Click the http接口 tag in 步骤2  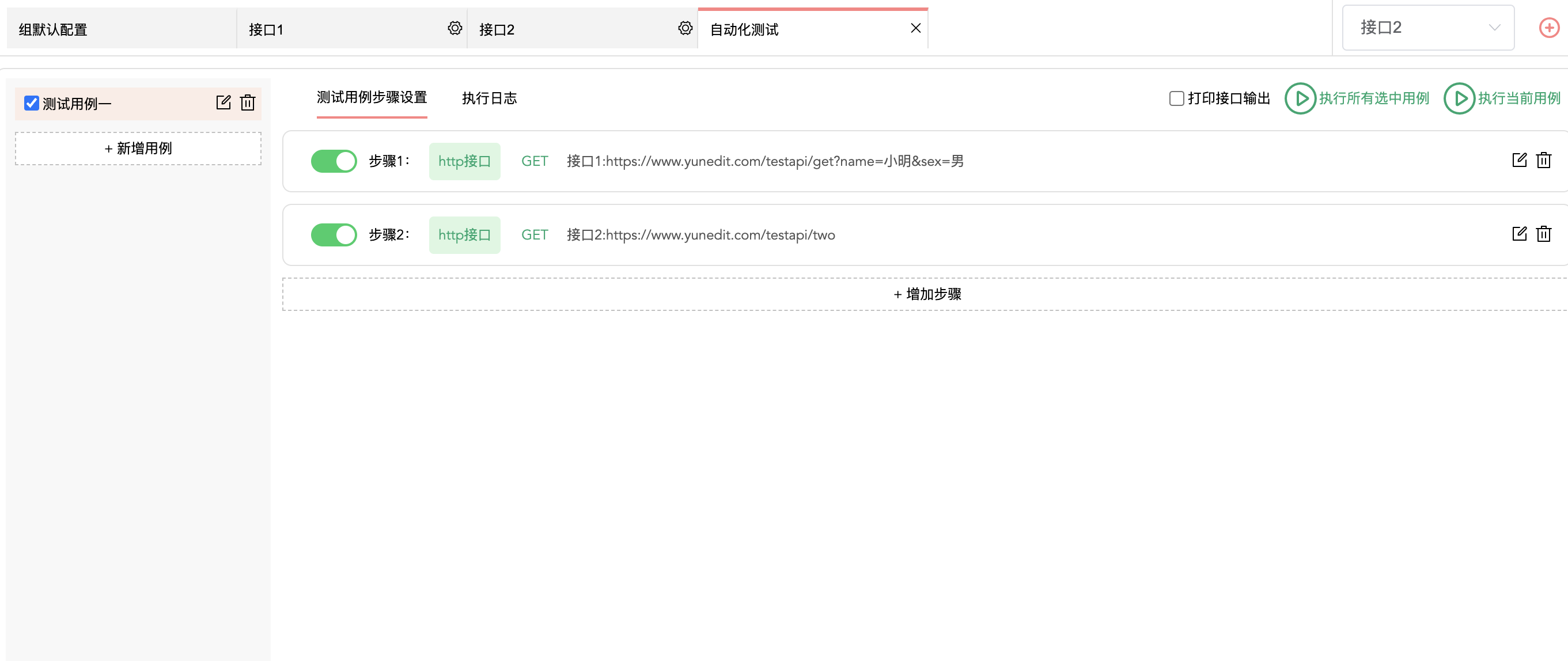click(464, 235)
